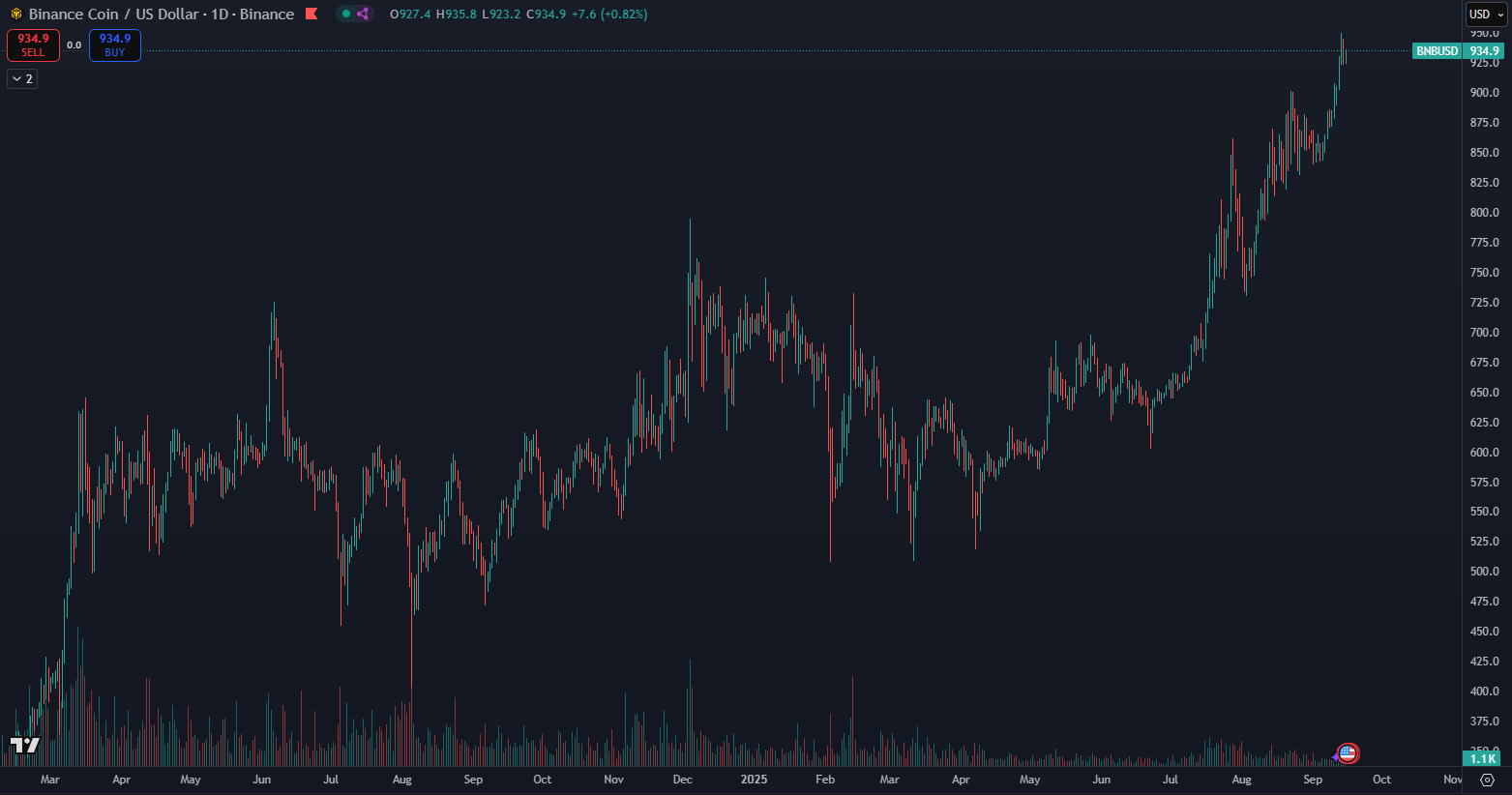Image resolution: width=1512 pixels, height=795 pixels.
Task: Click the 700.0 level on price scale
Action: click(1484, 333)
